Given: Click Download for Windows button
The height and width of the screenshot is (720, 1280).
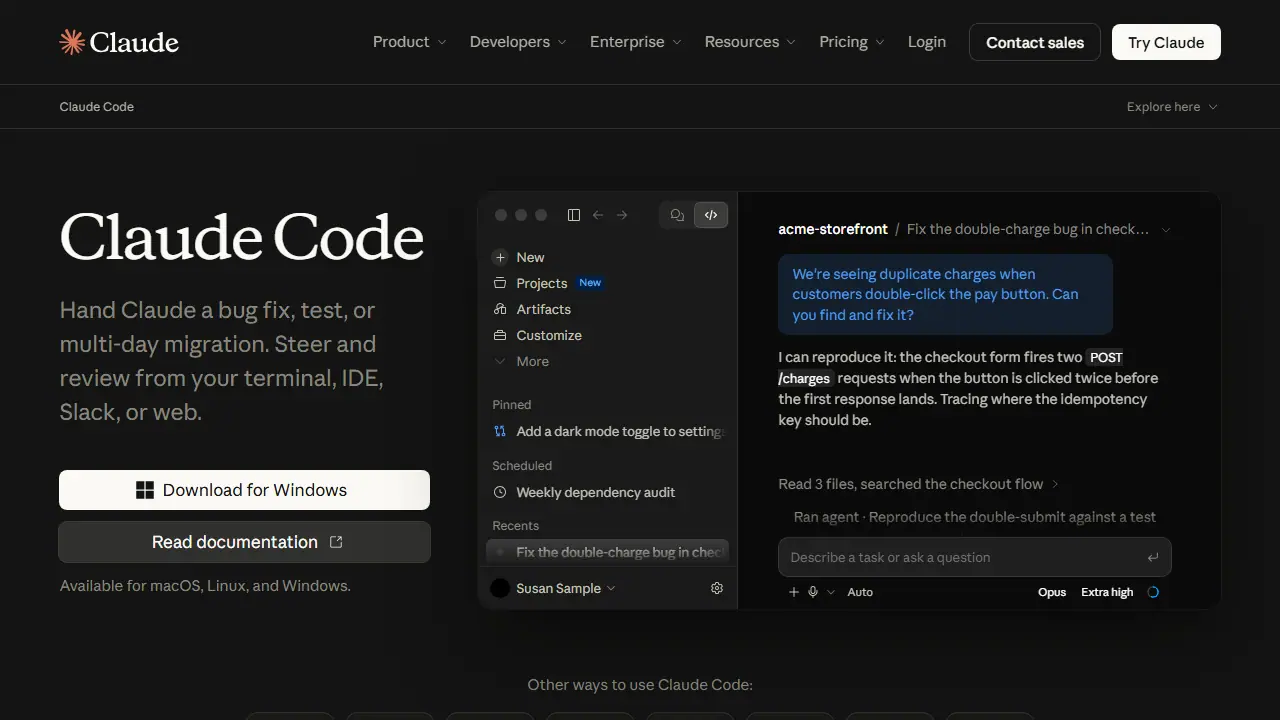Looking at the screenshot, I should (x=244, y=490).
